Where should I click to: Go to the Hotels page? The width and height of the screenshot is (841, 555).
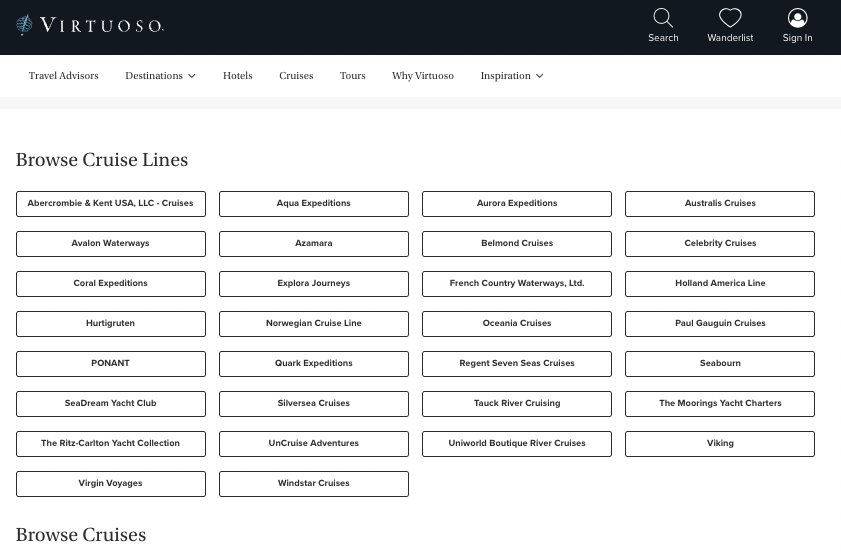click(x=238, y=76)
